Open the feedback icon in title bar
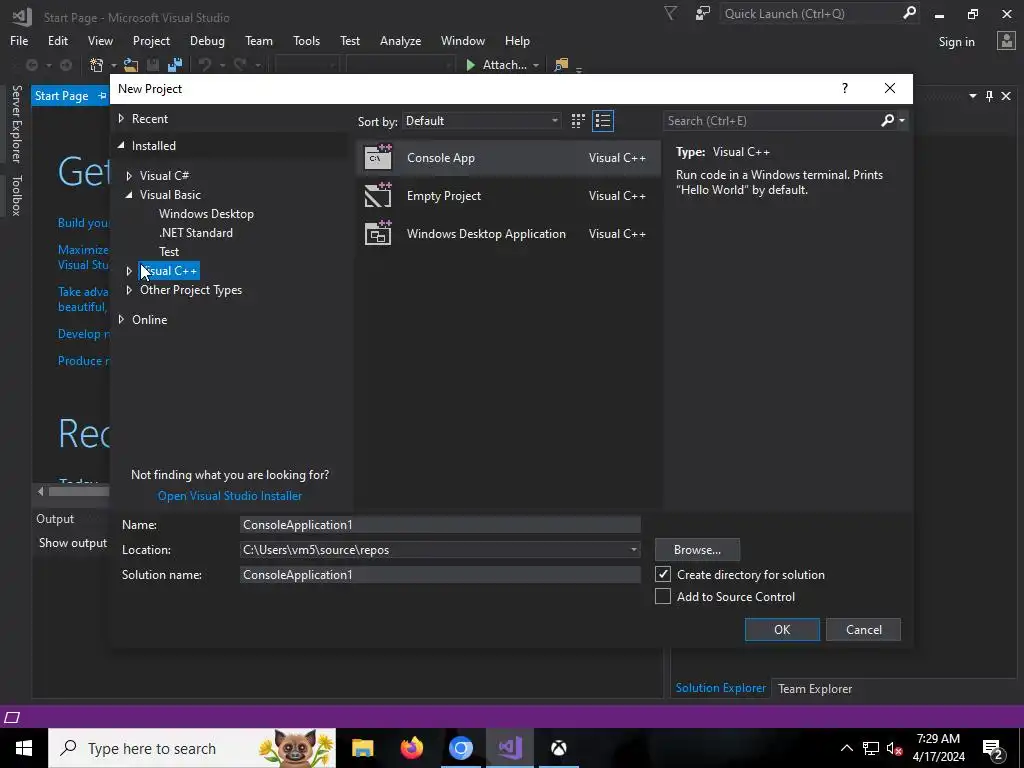The height and width of the screenshot is (768, 1024). pyautogui.click(x=703, y=13)
